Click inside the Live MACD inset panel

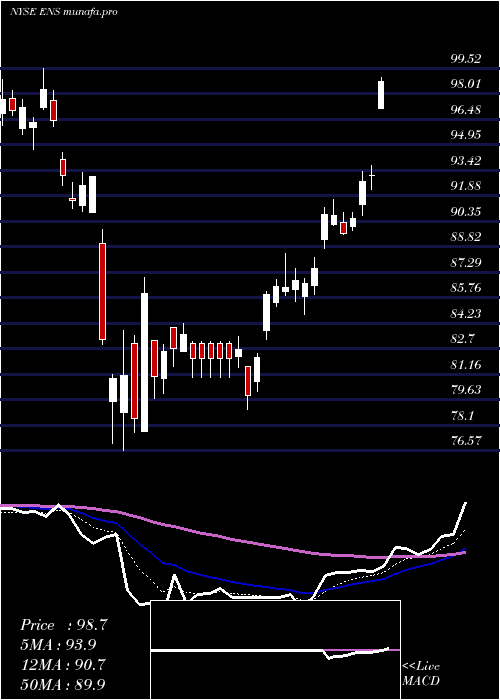pos(275,650)
